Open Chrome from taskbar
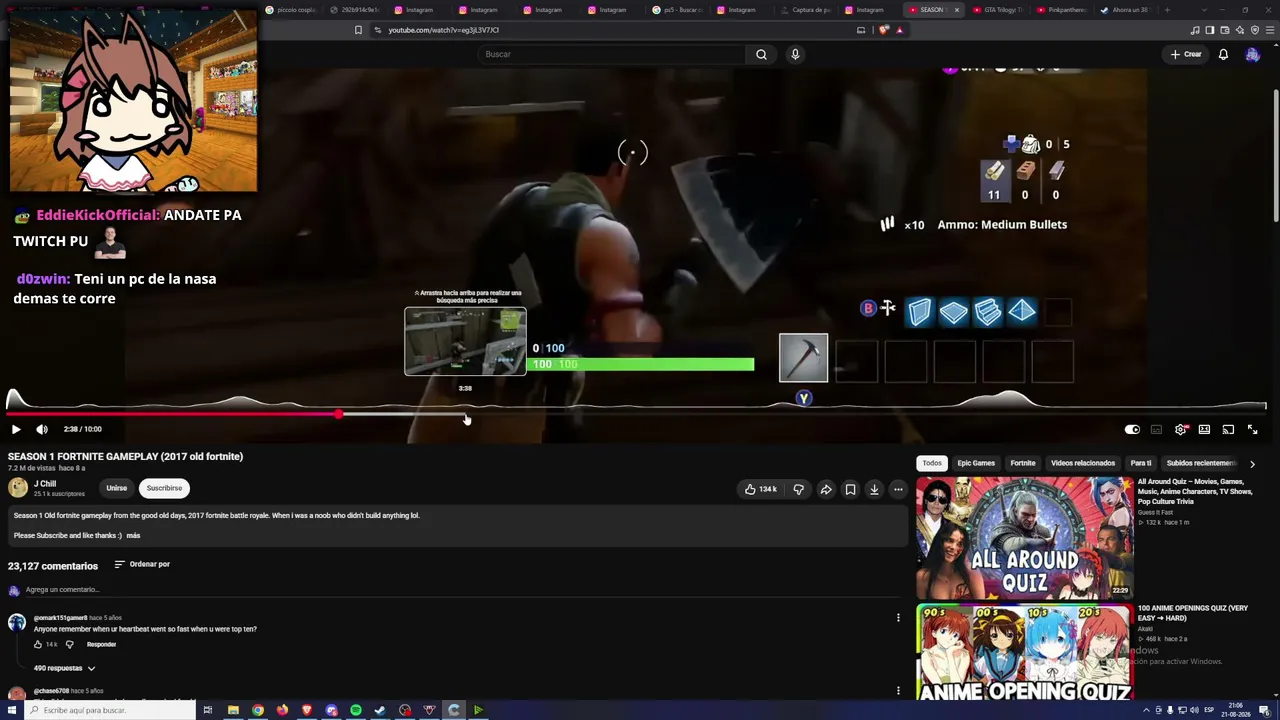 coord(258,710)
